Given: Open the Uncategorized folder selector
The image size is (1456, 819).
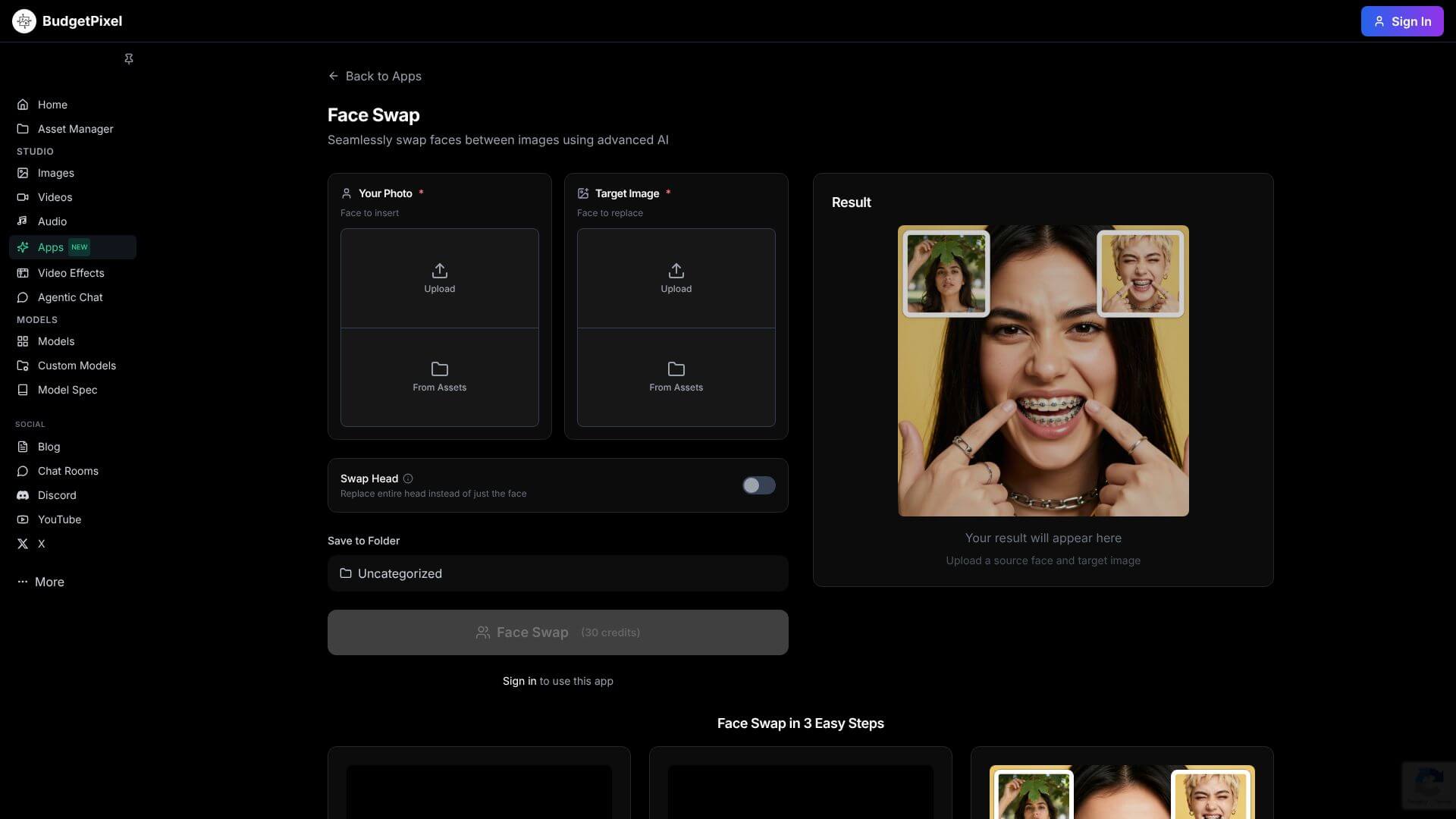Looking at the screenshot, I should coord(557,573).
